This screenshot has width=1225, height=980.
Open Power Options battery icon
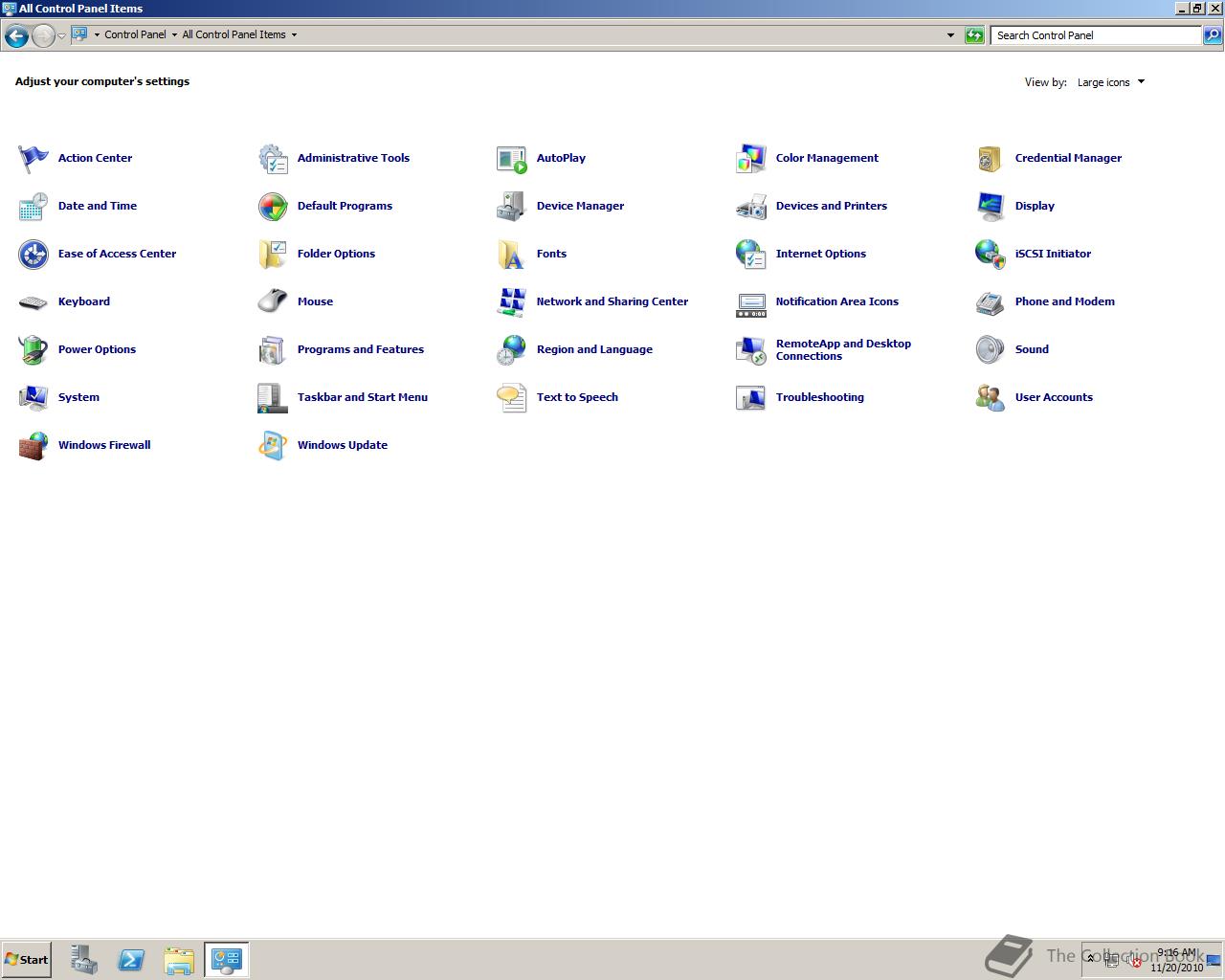[x=33, y=349]
